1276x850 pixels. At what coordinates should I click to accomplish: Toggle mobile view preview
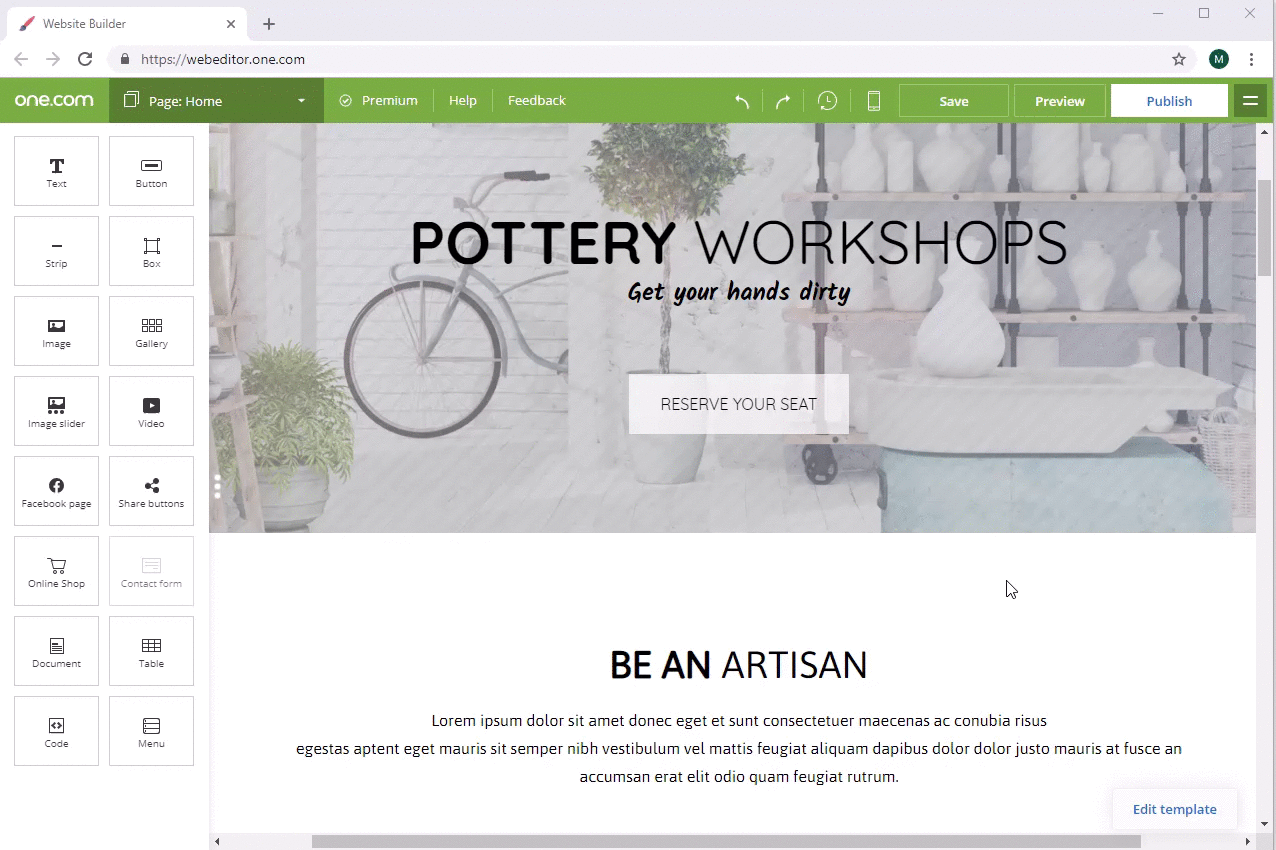pos(873,101)
